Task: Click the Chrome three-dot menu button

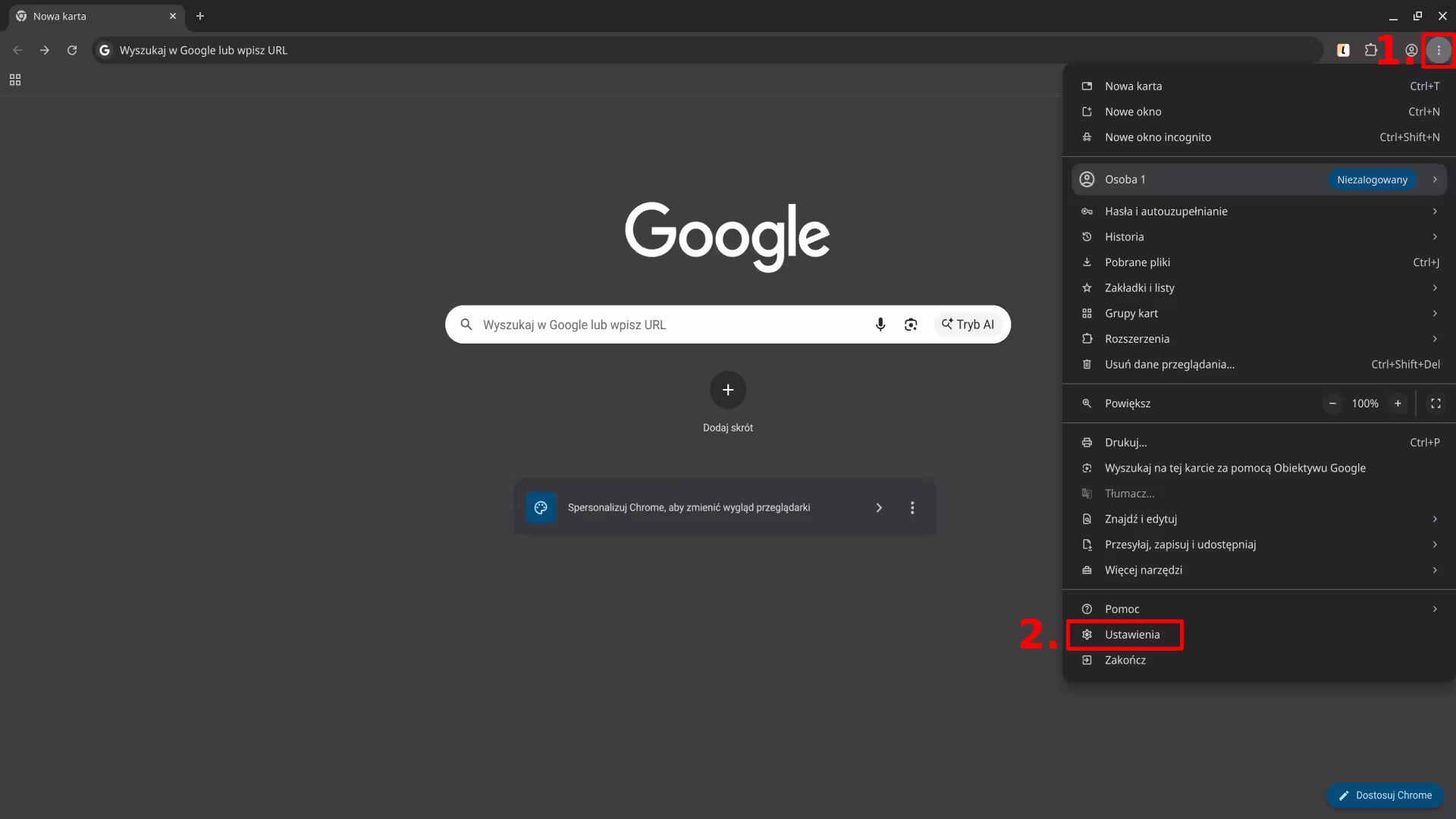Action: coord(1439,50)
